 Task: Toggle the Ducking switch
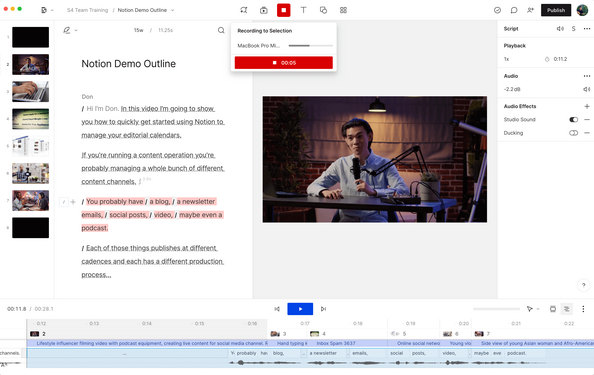click(x=574, y=133)
